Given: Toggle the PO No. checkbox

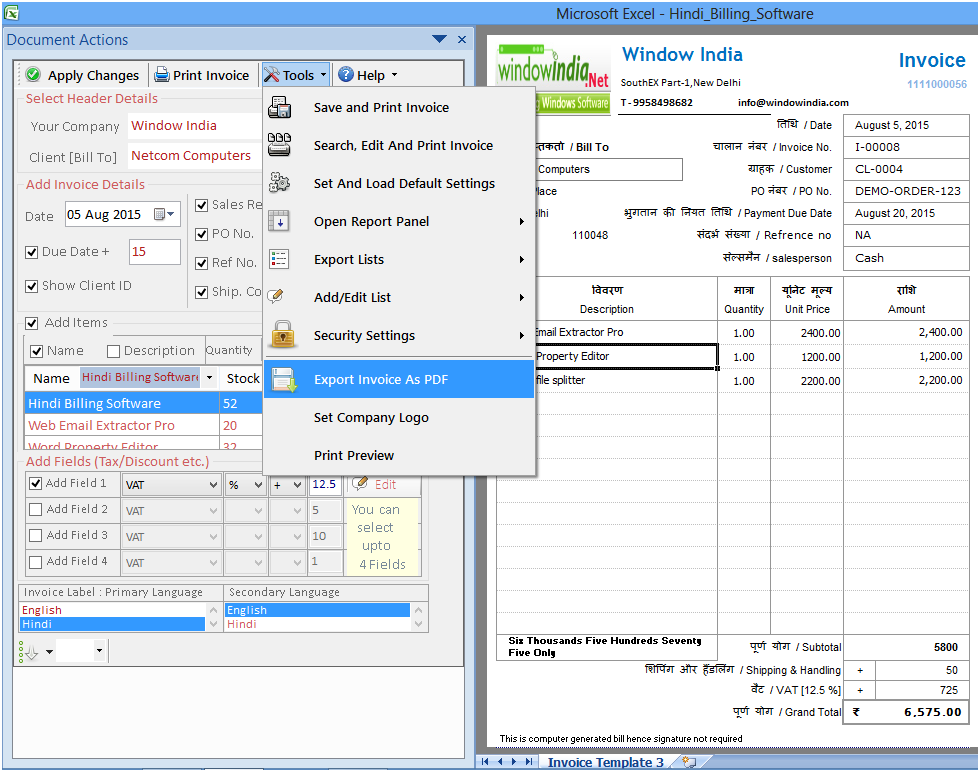Looking at the screenshot, I should click(x=201, y=234).
